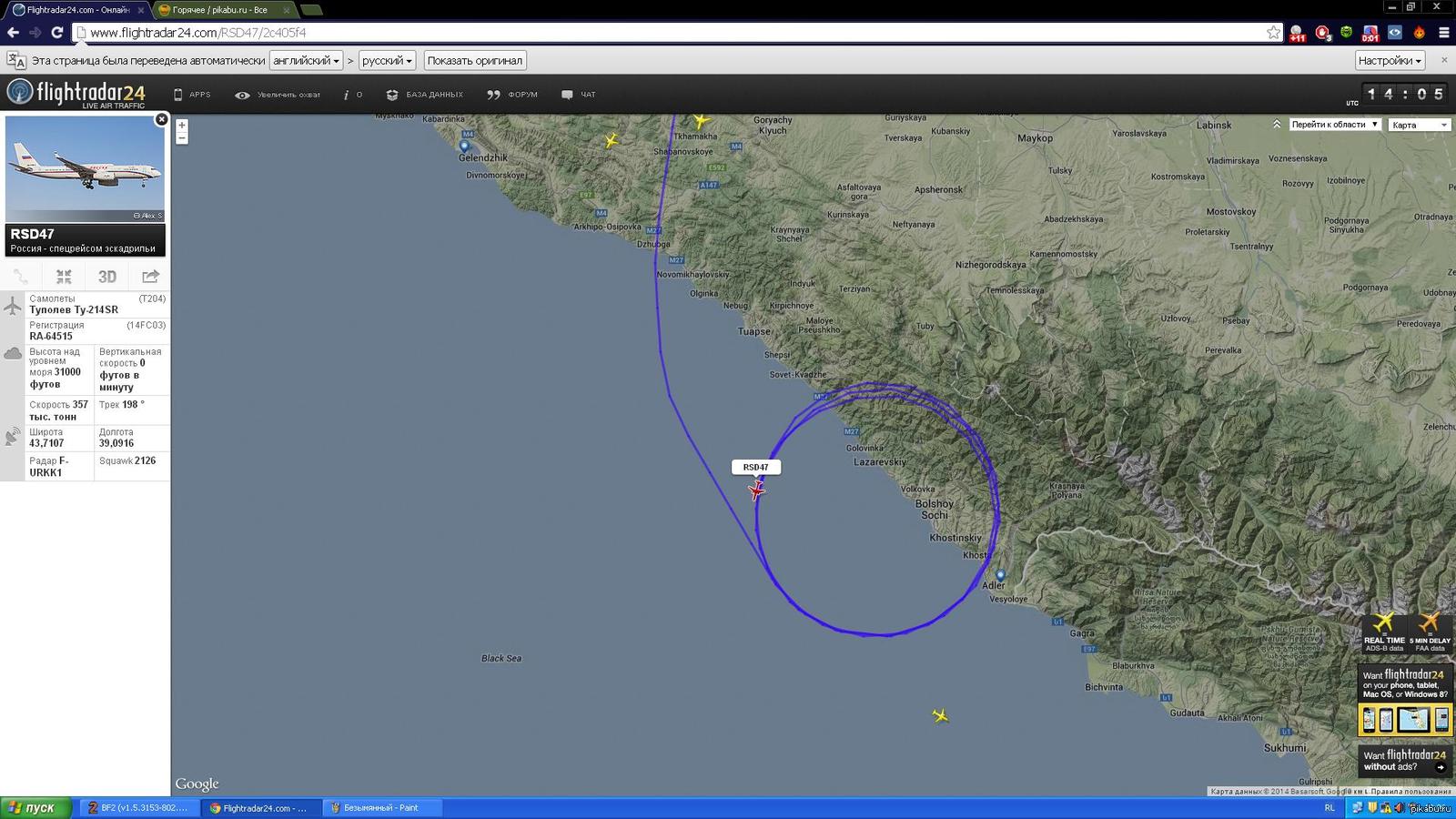Screen dimensions: 1456x819
Task: Select the yellow plane near Shabanovskoye
Action: [611, 140]
